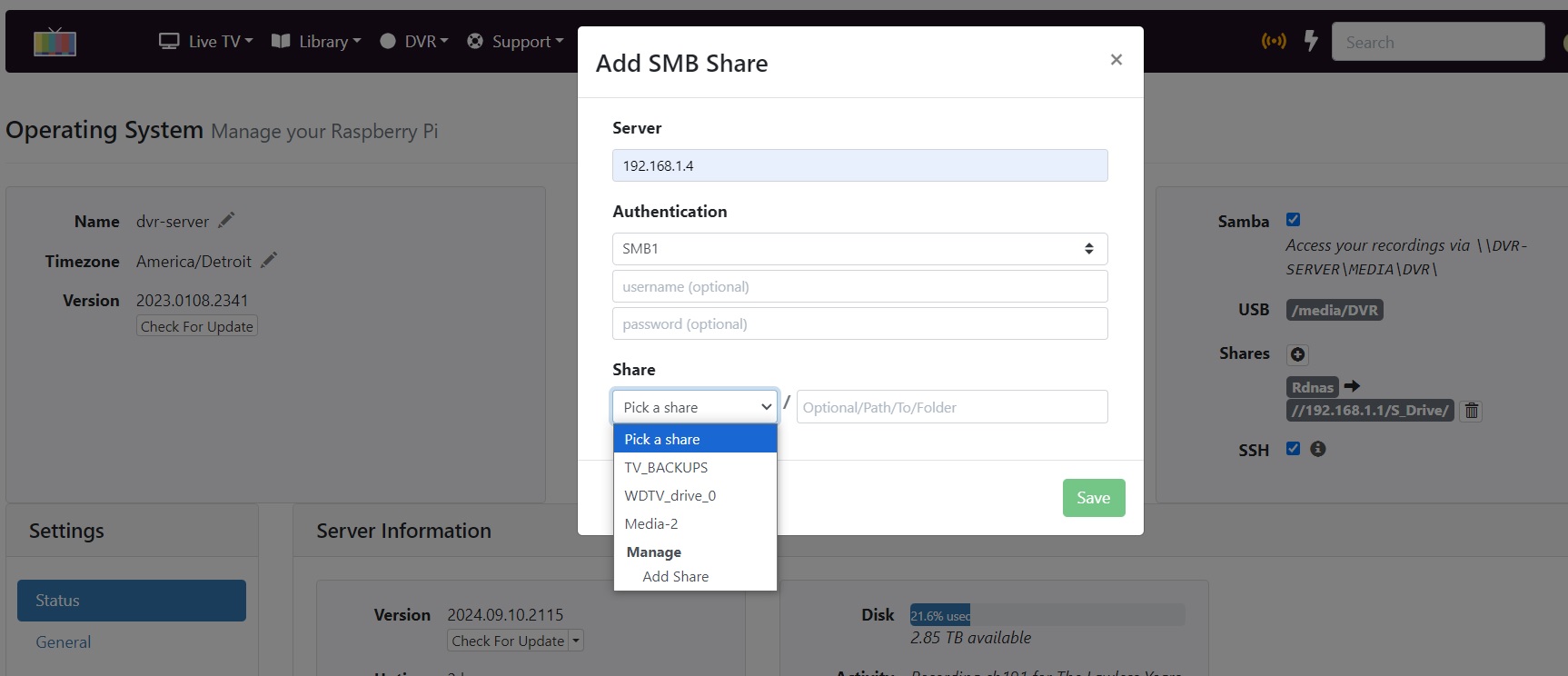Click the plus icon beside Shares
The height and width of the screenshot is (676, 1568).
(x=1297, y=354)
